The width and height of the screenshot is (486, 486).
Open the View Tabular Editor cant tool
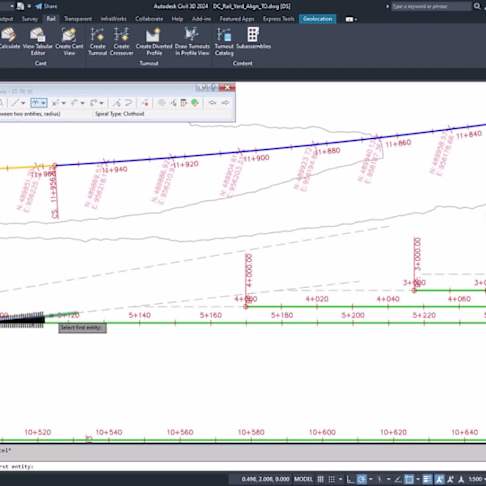pyautogui.click(x=38, y=40)
